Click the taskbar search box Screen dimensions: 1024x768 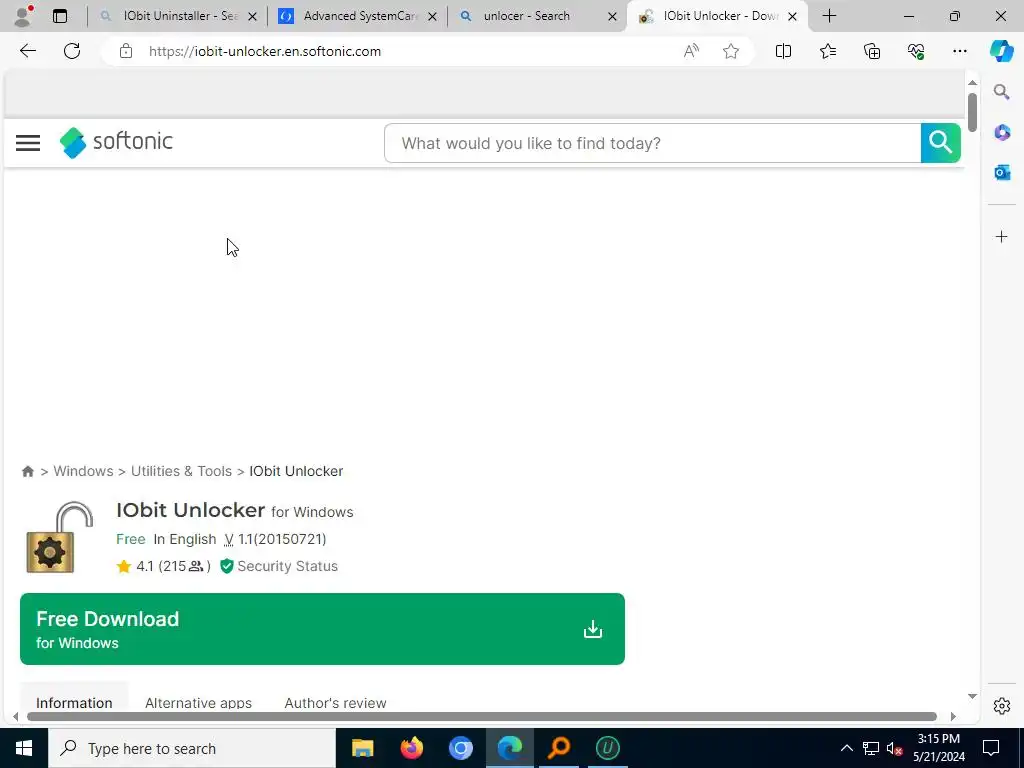coord(192,748)
